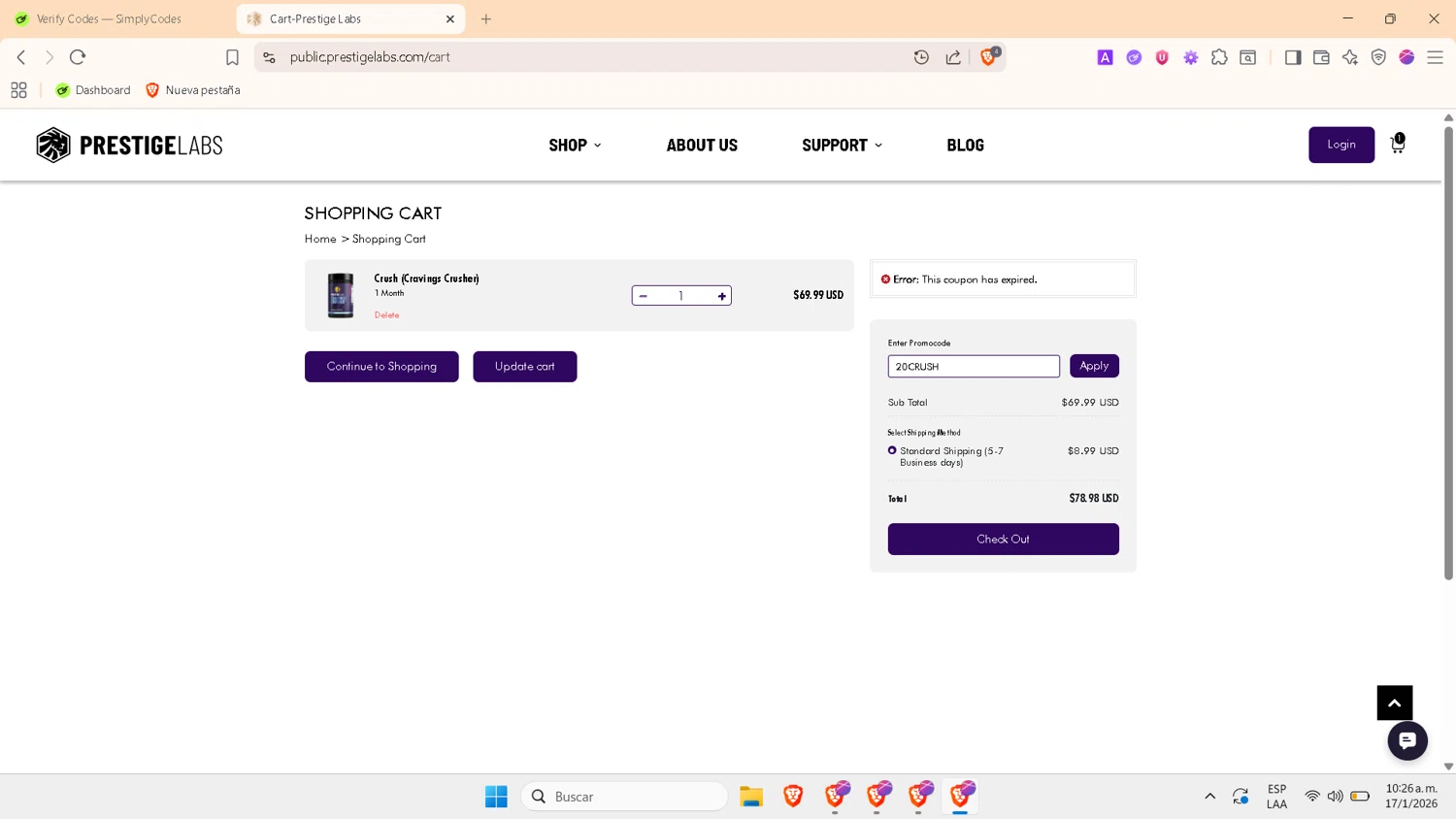Reload the cart page
The image size is (1456, 819).
click(x=78, y=57)
